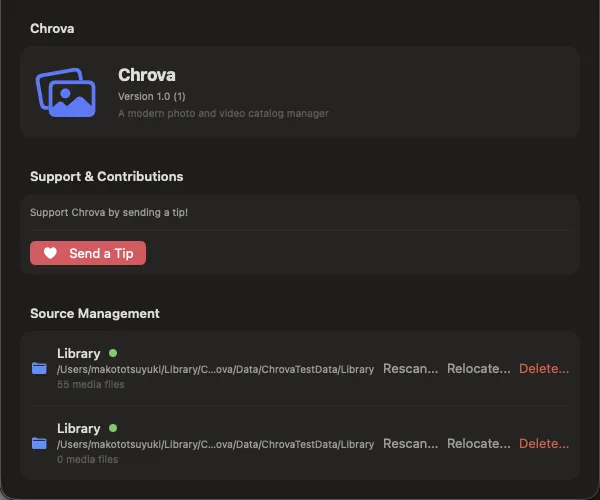Click the "55 media files" label
Image resolution: width=600 pixels, height=500 pixels.
[x=91, y=384]
